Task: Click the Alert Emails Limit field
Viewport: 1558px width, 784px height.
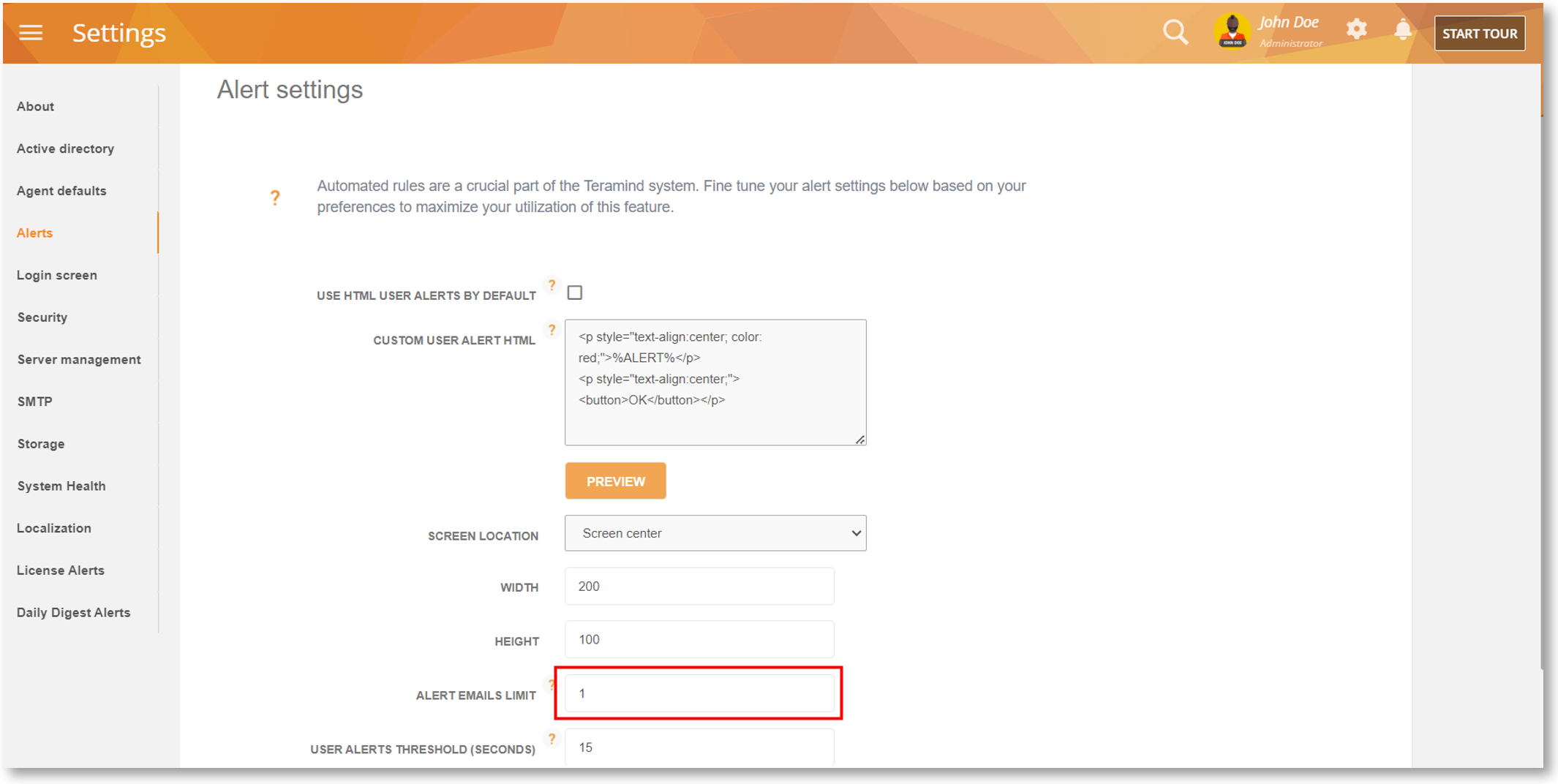Action: click(x=699, y=693)
